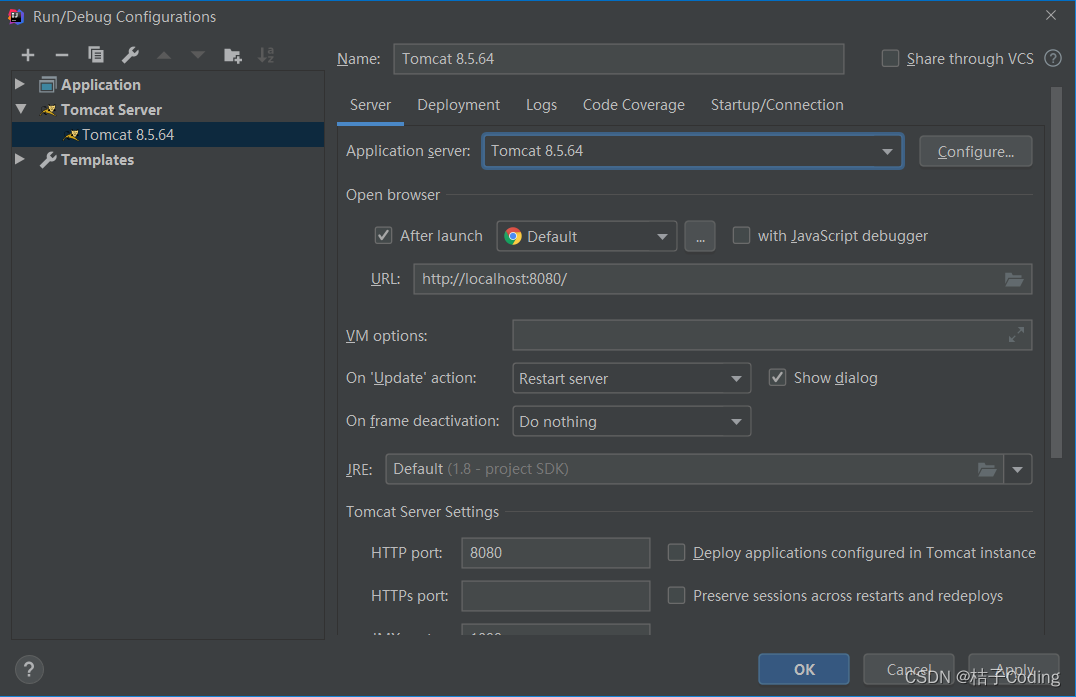
Task: Close the Run/Debug Configurations dialog
Action: coord(1051,15)
